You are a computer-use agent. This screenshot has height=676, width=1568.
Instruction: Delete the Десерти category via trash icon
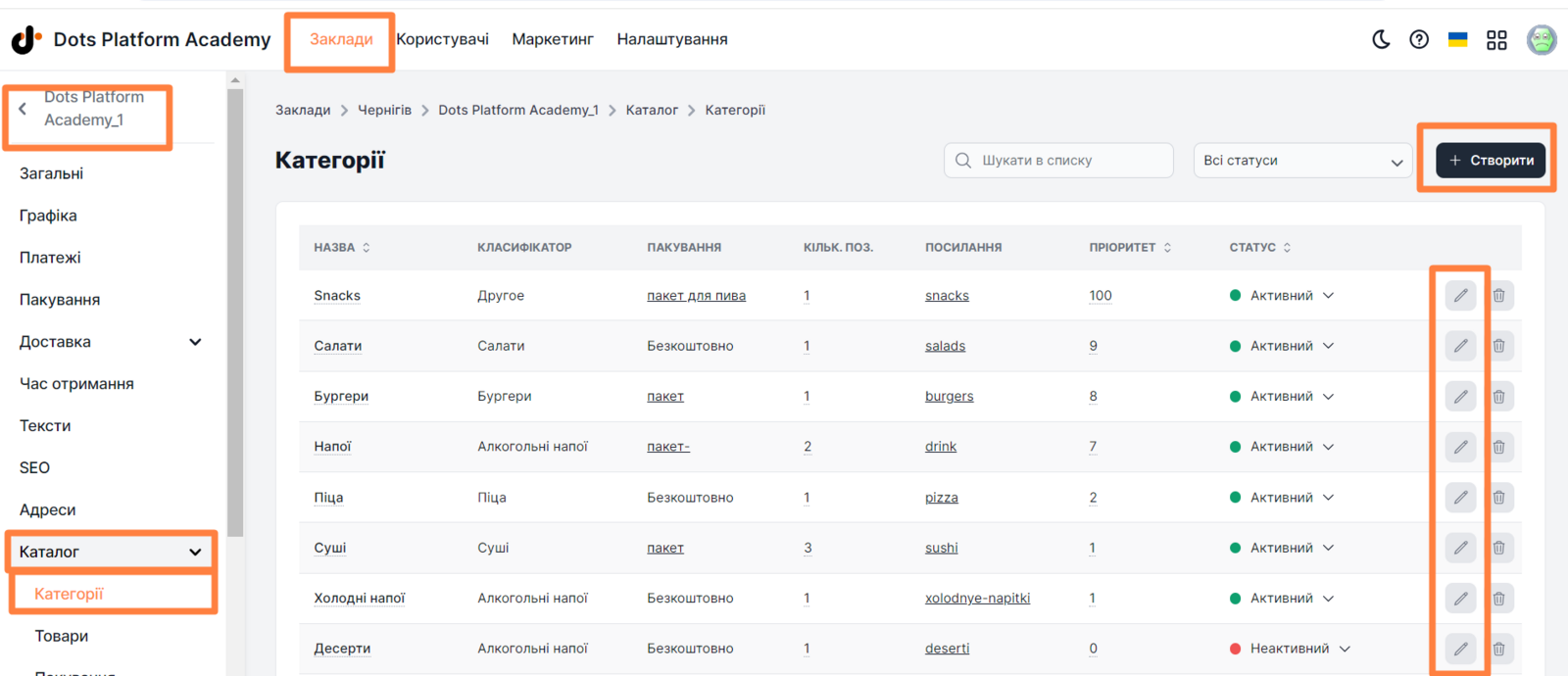1498,649
